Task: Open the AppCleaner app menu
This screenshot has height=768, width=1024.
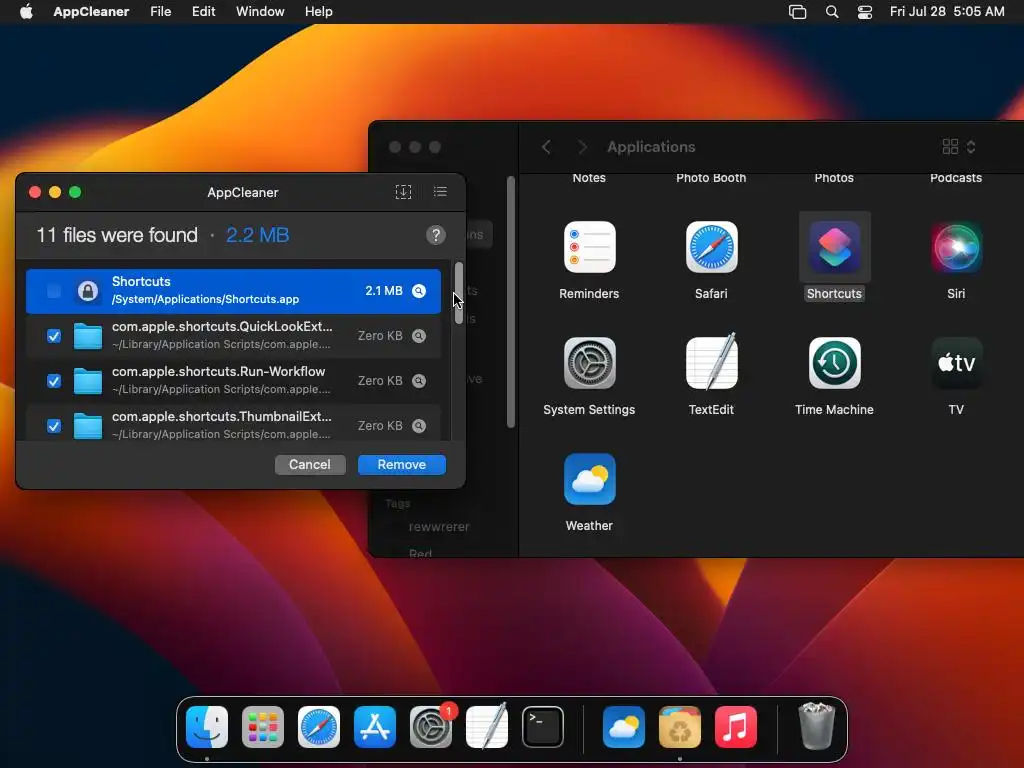Action: pos(91,11)
